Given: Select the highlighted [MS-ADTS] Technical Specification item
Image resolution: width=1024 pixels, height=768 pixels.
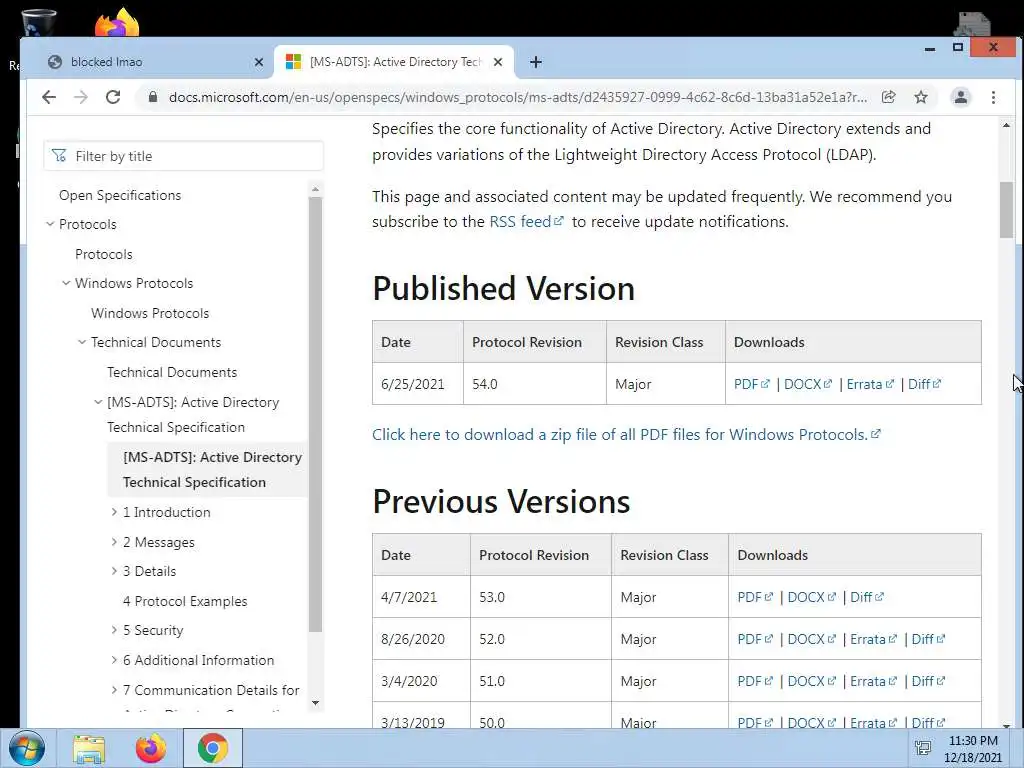Looking at the screenshot, I should (x=207, y=470).
